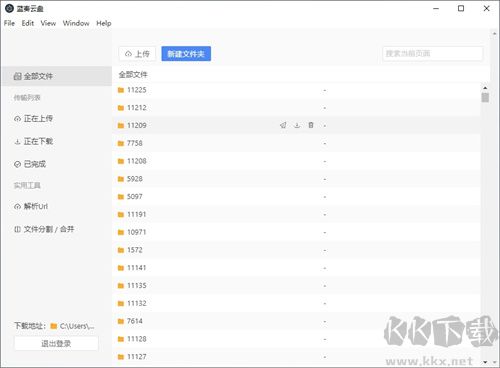
Task: Select the 5928 folder icon
Action: click(121, 179)
